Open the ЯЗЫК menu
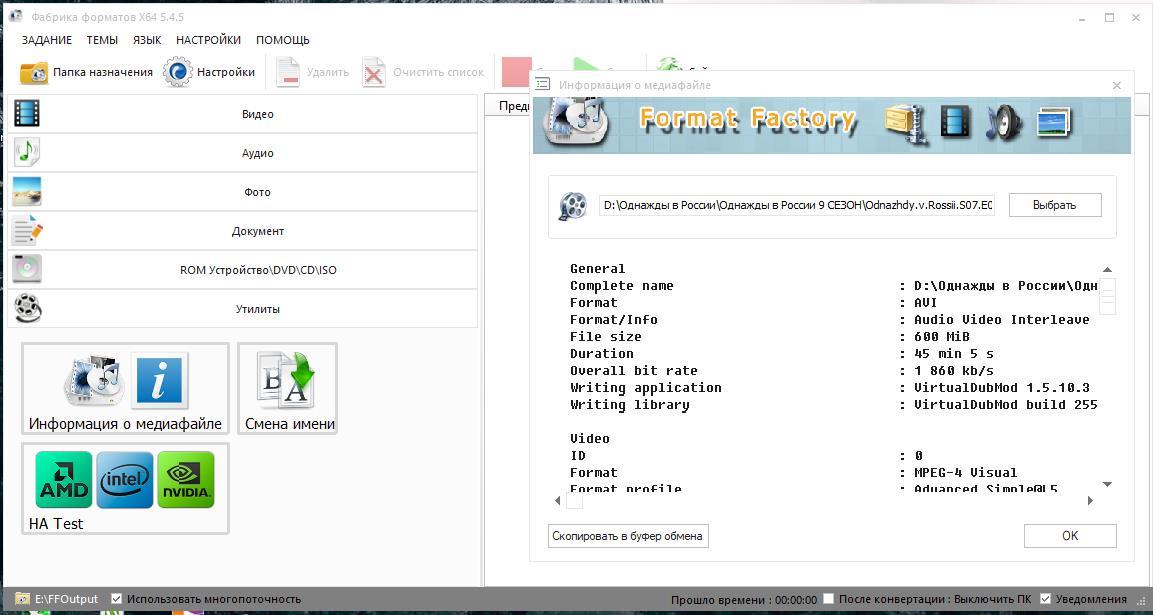Screen dimensions: 1153x615 (147, 40)
